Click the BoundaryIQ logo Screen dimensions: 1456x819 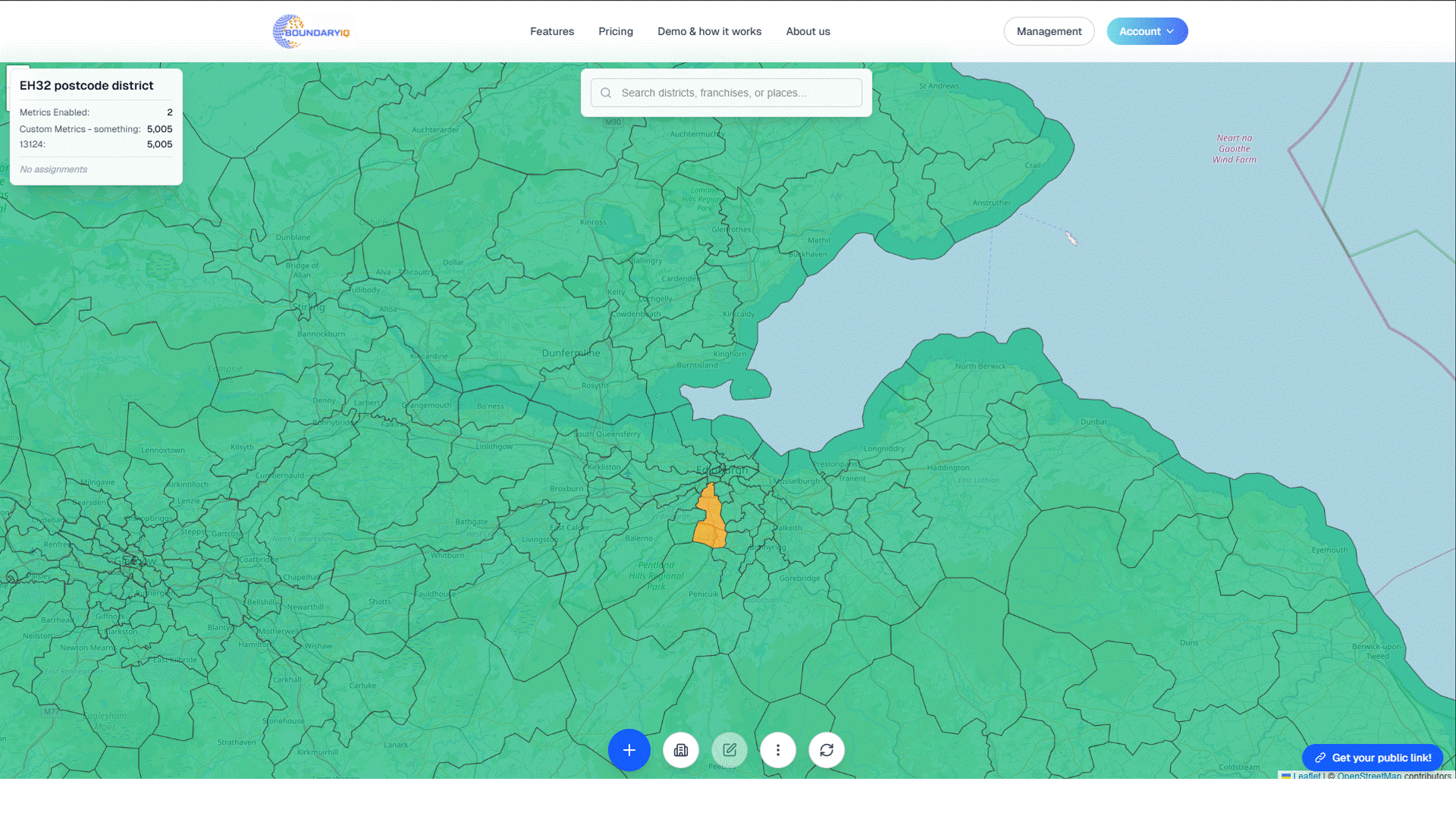(x=312, y=31)
